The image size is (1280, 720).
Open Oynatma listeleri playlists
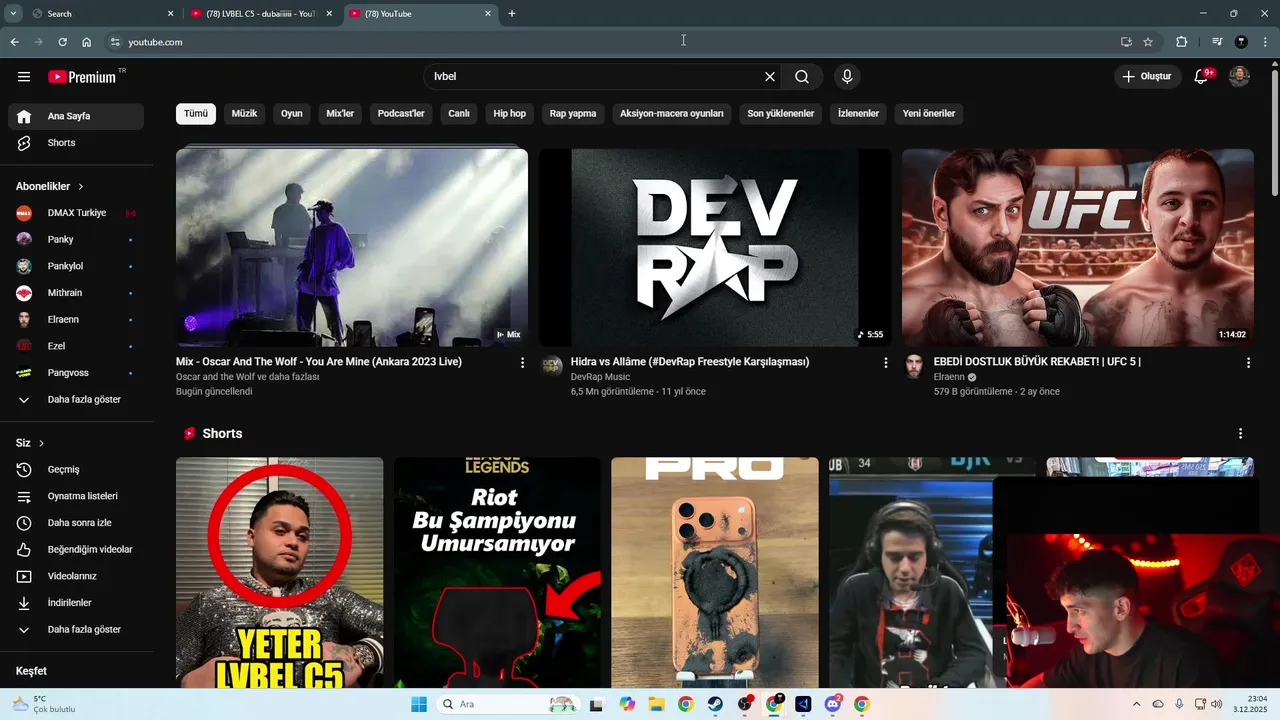tap(76, 496)
